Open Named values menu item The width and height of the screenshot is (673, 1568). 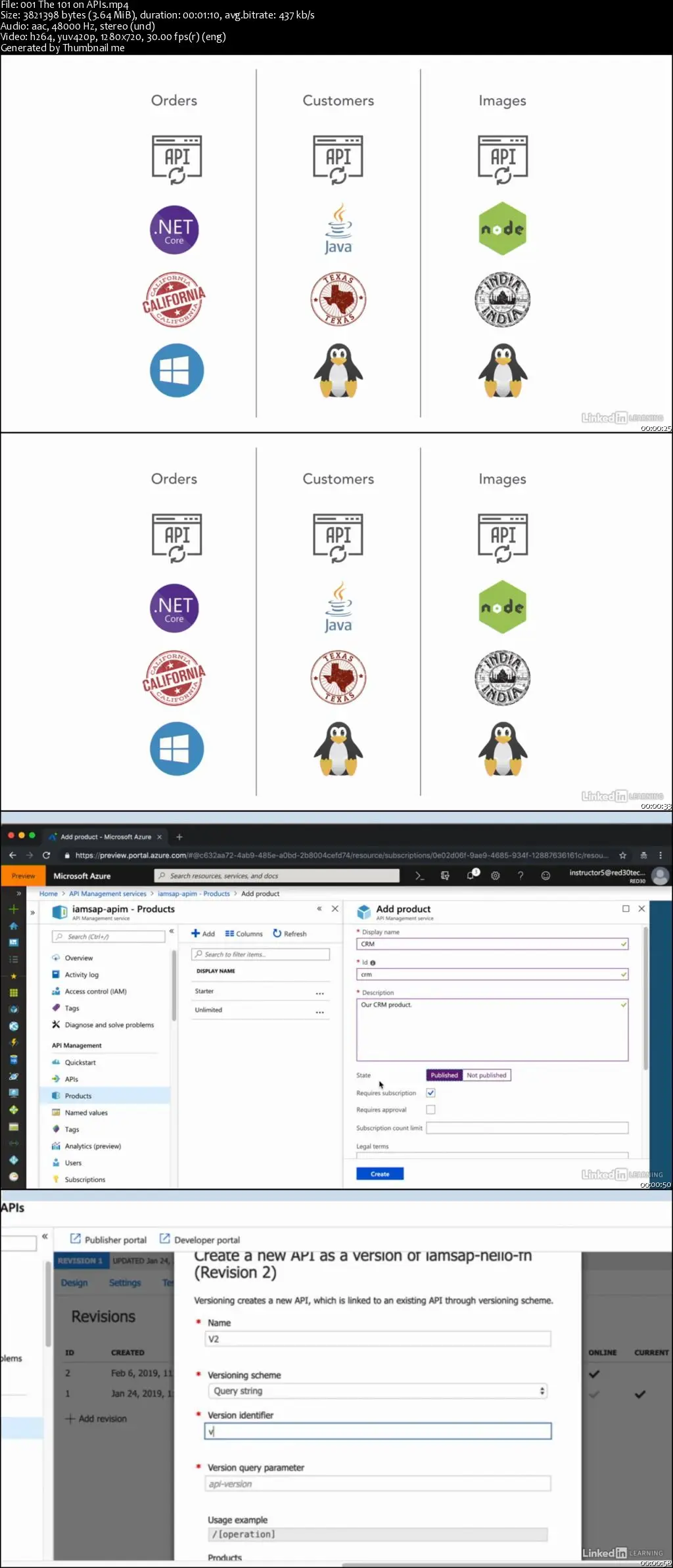pos(86,1113)
